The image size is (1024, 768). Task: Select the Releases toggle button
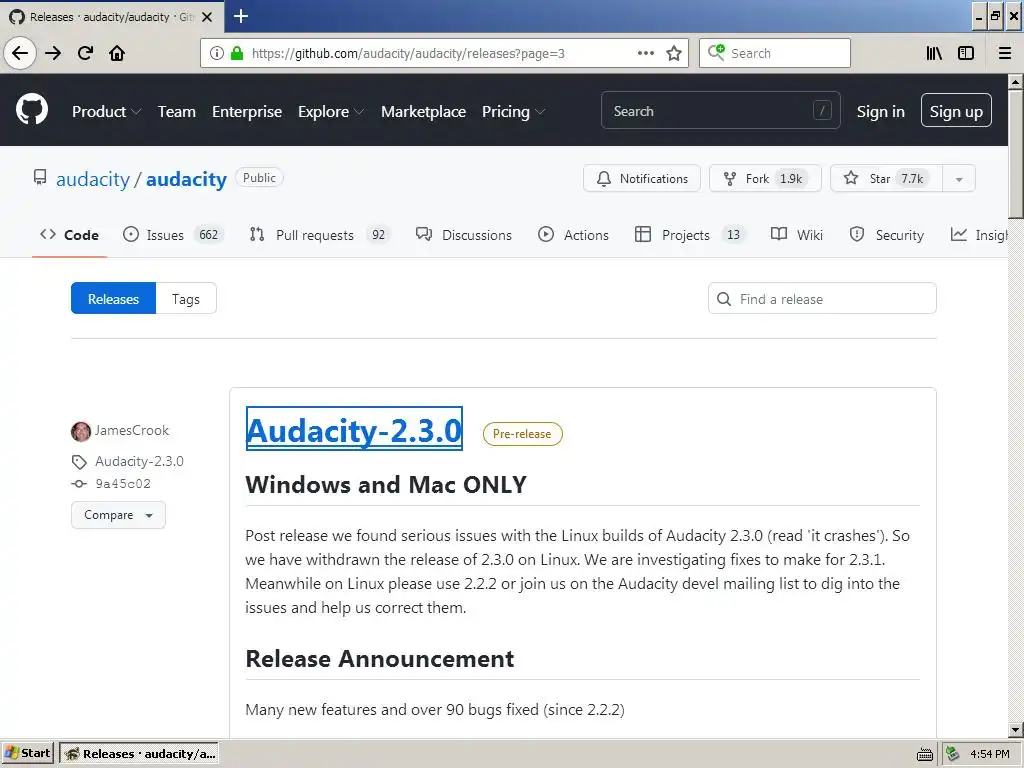(x=114, y=298)
